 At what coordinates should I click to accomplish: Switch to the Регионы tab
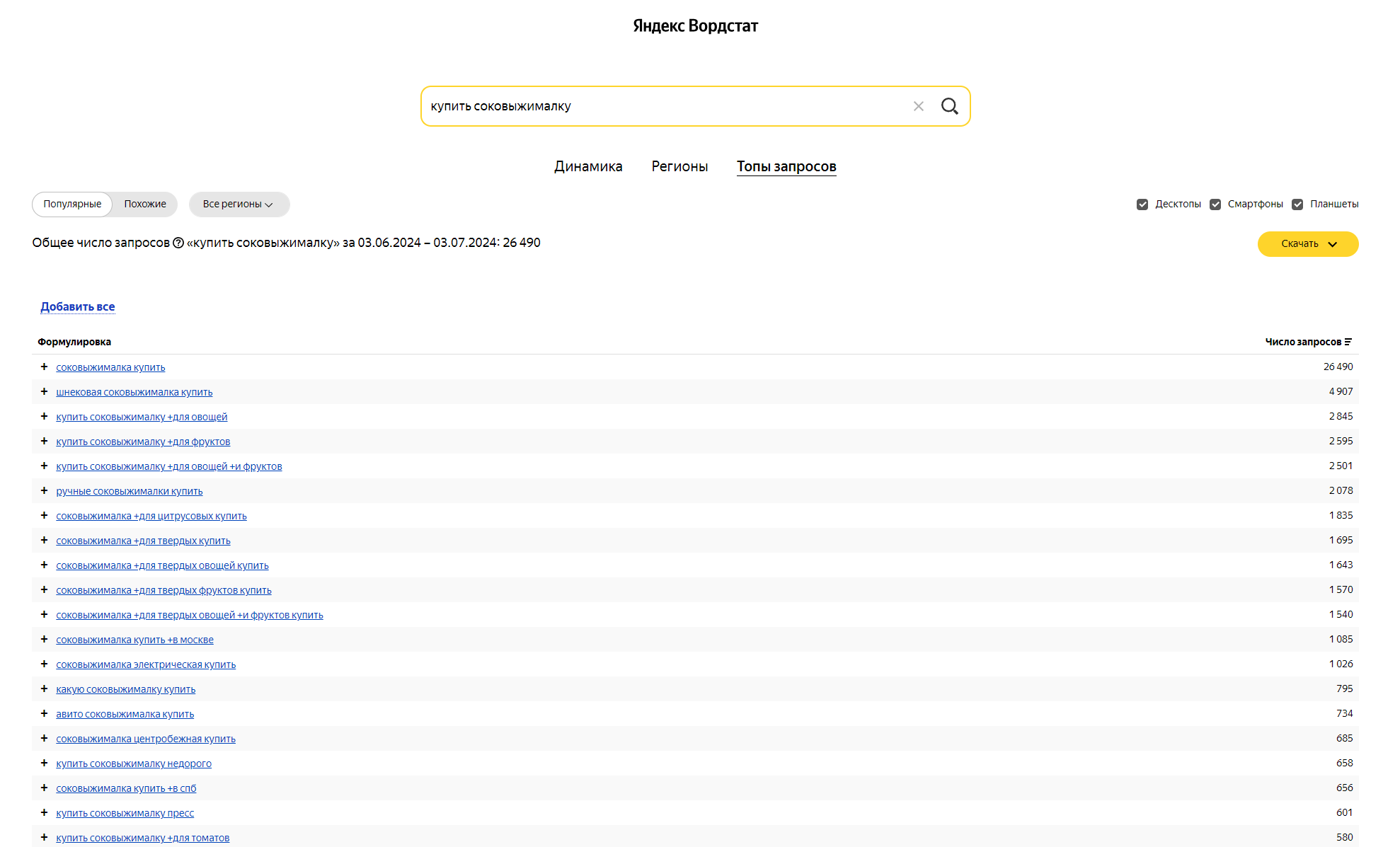coord(679,166)
